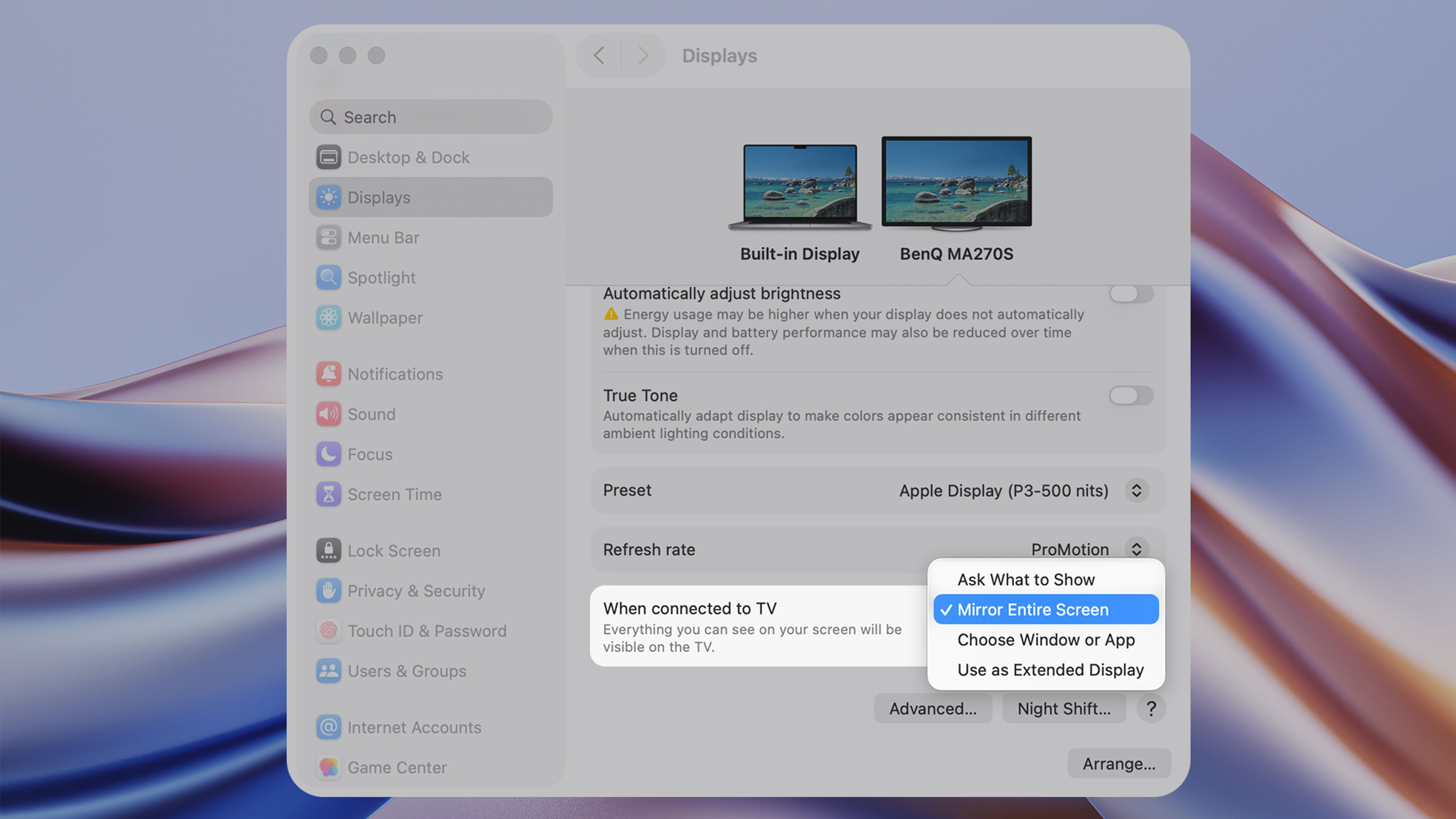Open Focus settings label

coord(370,455)
